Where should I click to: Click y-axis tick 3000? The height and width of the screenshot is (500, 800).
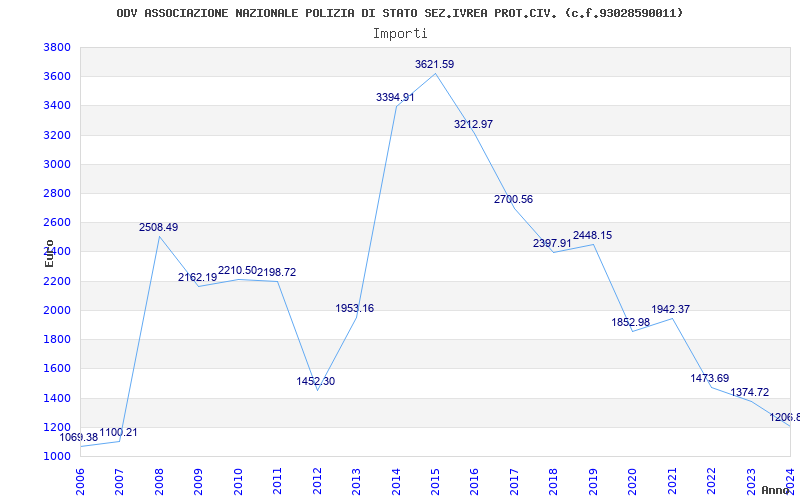coord(57,164)
